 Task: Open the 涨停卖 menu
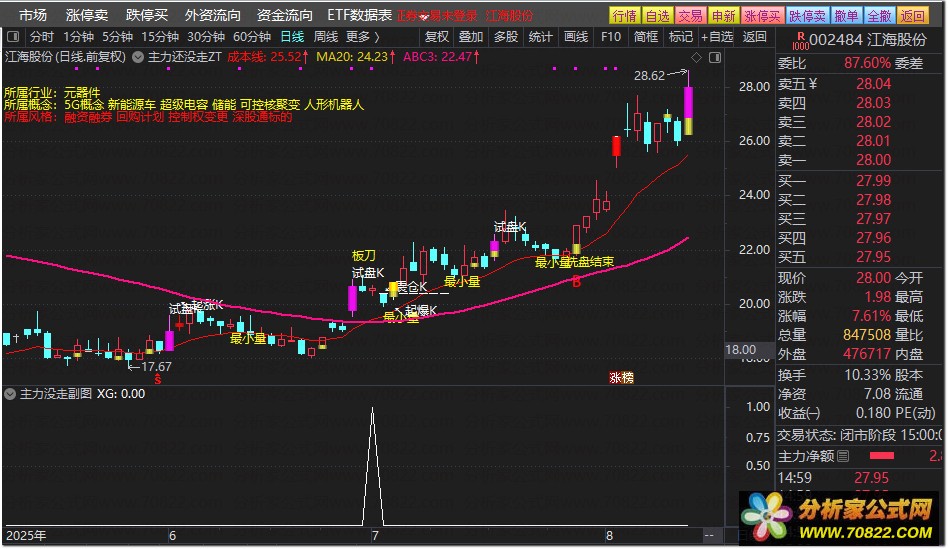[x=87, y=15]
